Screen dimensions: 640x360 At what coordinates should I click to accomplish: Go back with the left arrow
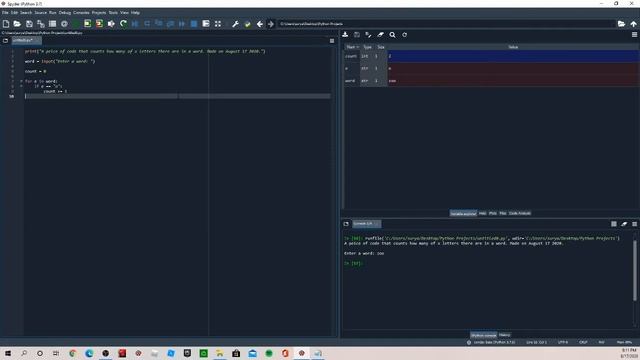[260, 24]
